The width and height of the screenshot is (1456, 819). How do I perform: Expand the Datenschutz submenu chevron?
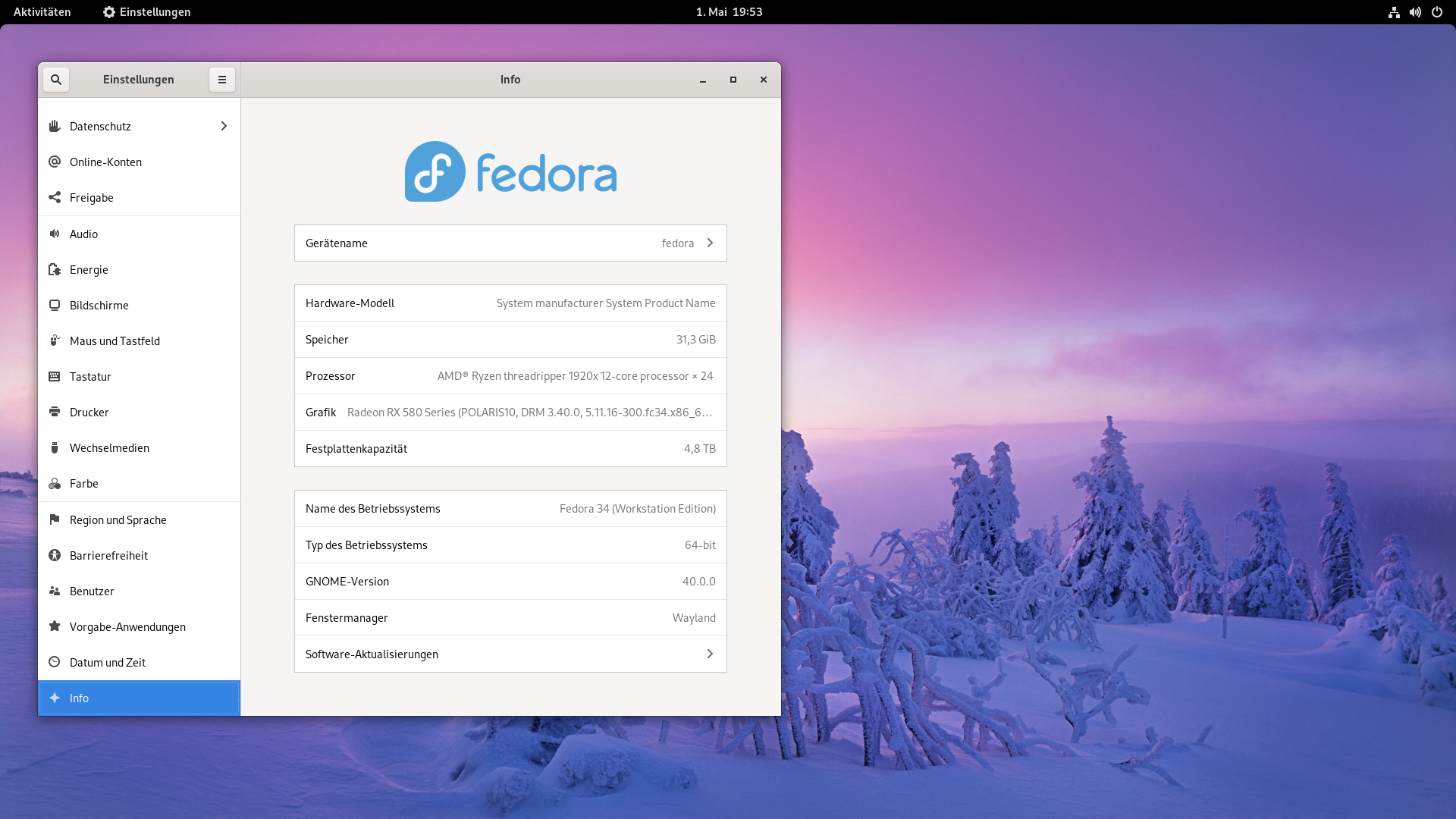pos(224,127)
